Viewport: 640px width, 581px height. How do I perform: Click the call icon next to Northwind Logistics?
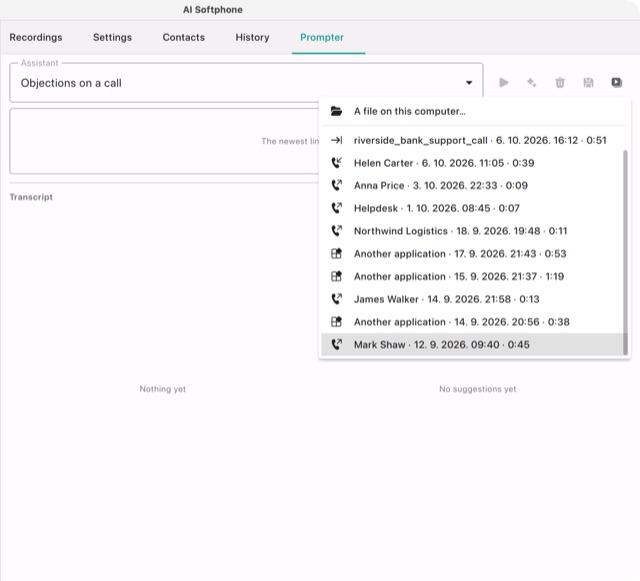pos(336,231)
